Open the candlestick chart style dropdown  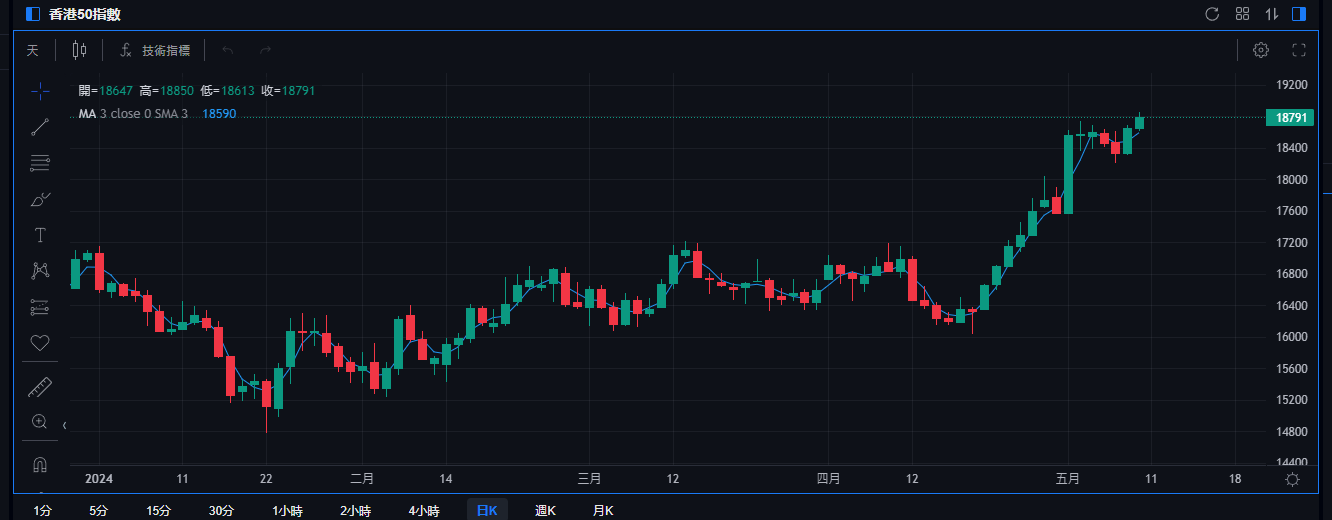pyautogui.click(x=80, y=50)
